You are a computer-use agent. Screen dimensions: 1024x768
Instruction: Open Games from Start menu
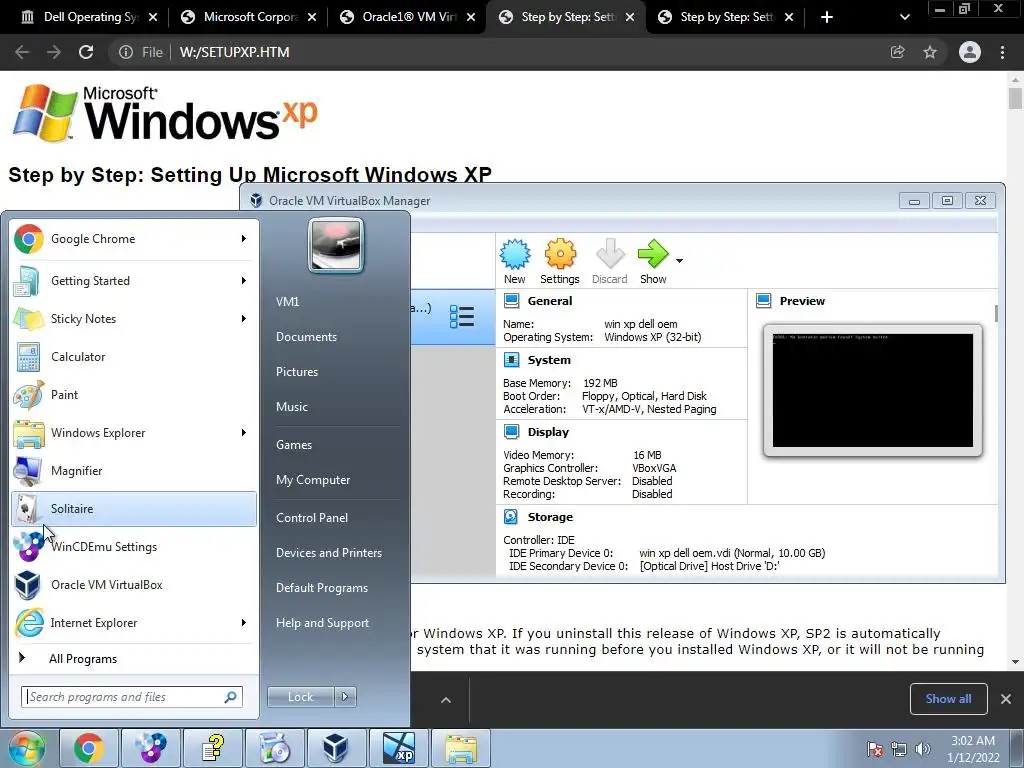294,445
